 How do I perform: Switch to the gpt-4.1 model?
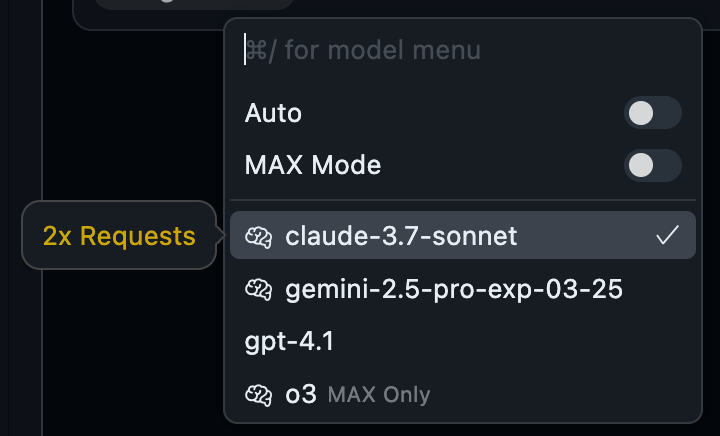tap(463, 341)
